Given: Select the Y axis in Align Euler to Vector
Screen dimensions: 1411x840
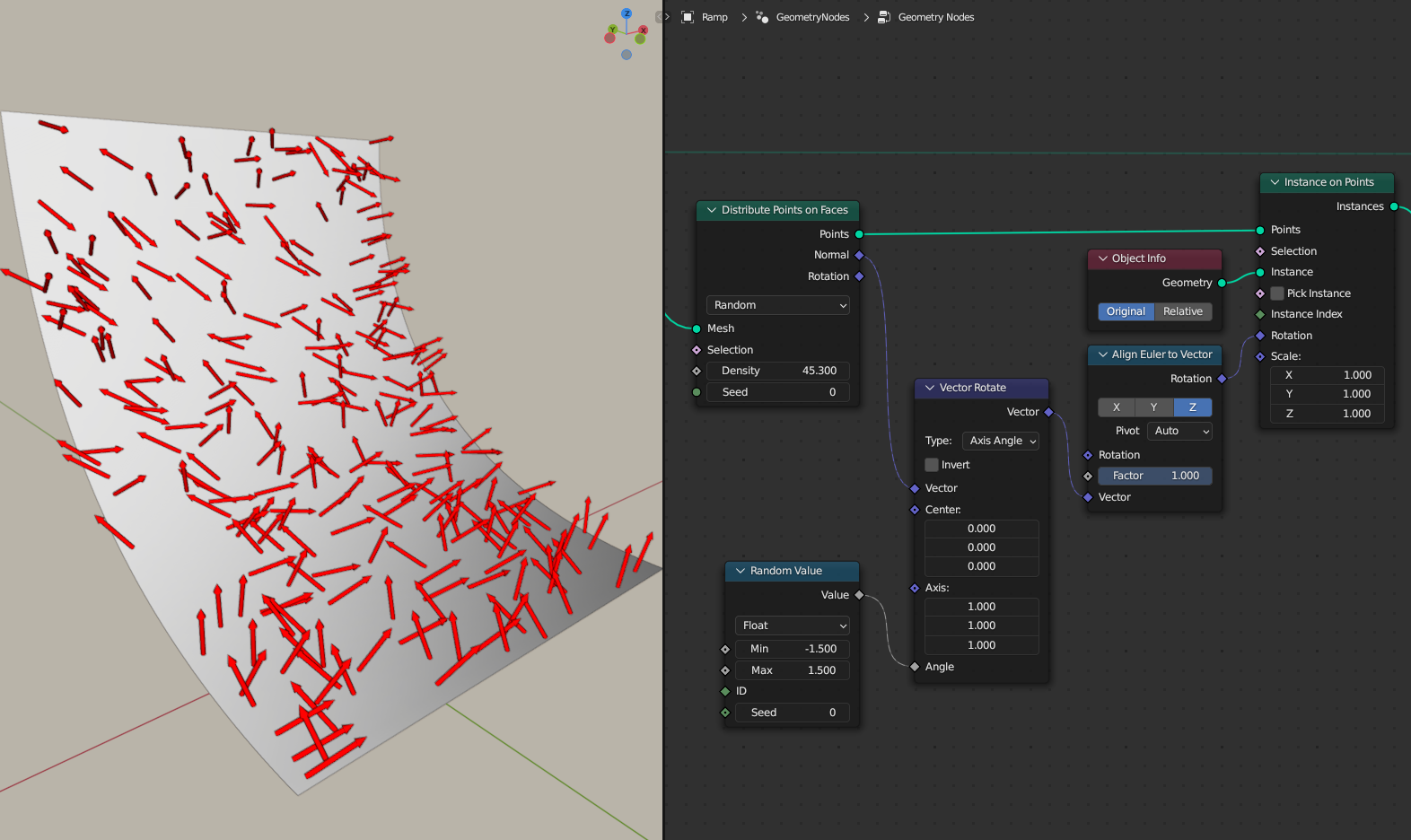Looking at the screenshot, I should coord(1154,407).
